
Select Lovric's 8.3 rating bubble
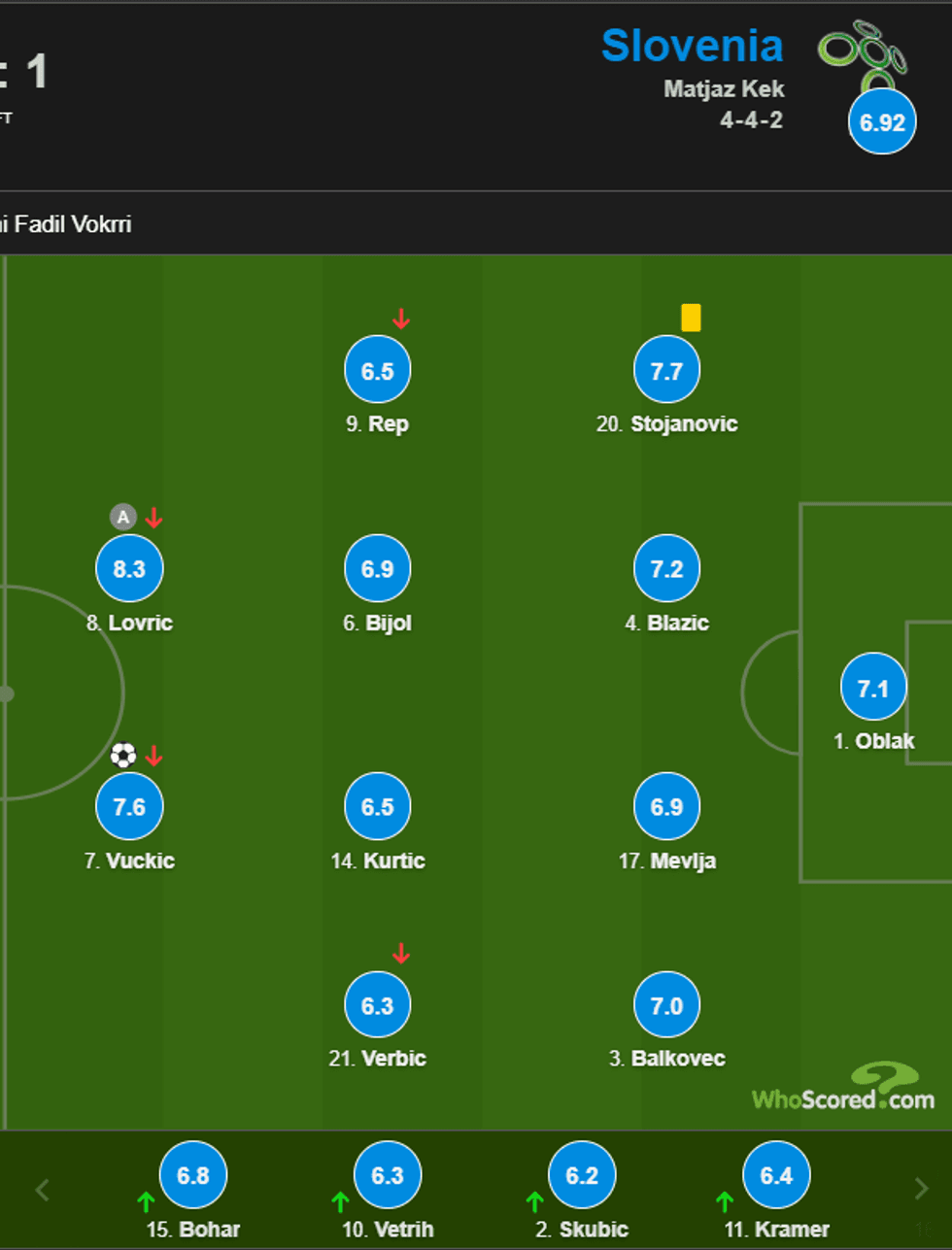pyautogui.click(x=129, y=568)
